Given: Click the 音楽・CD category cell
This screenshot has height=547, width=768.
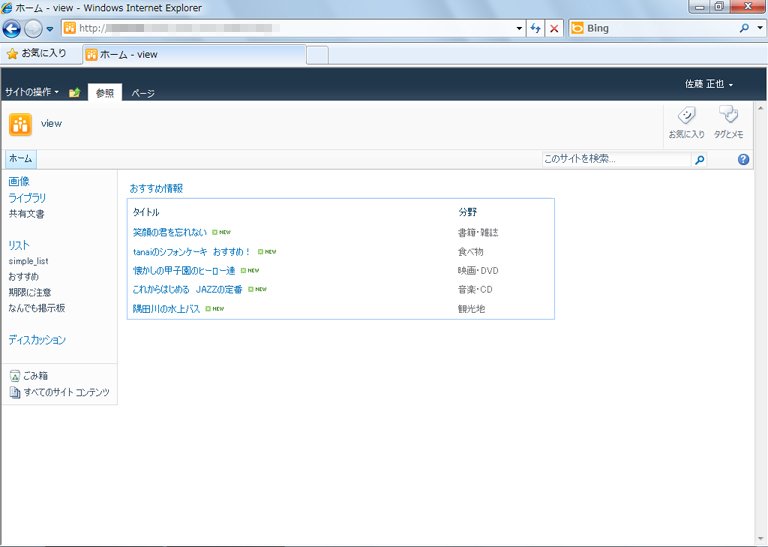Looking at the screenshot, I should (475, 289).
